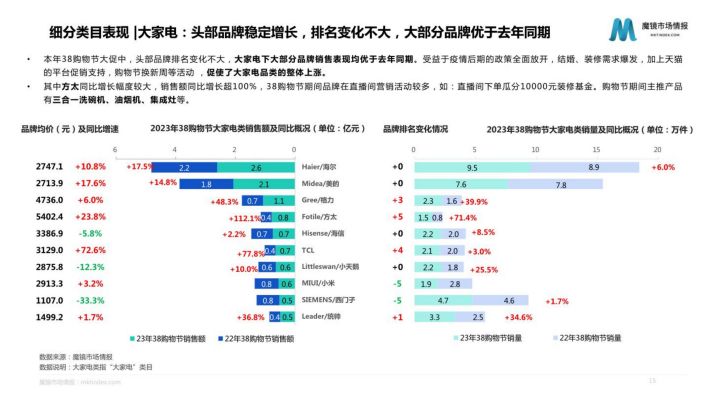710x399 pixels.
Task: Click Haier's blue 2.2 sales bar
Action: pyautogui.click(x=184, y=168)
